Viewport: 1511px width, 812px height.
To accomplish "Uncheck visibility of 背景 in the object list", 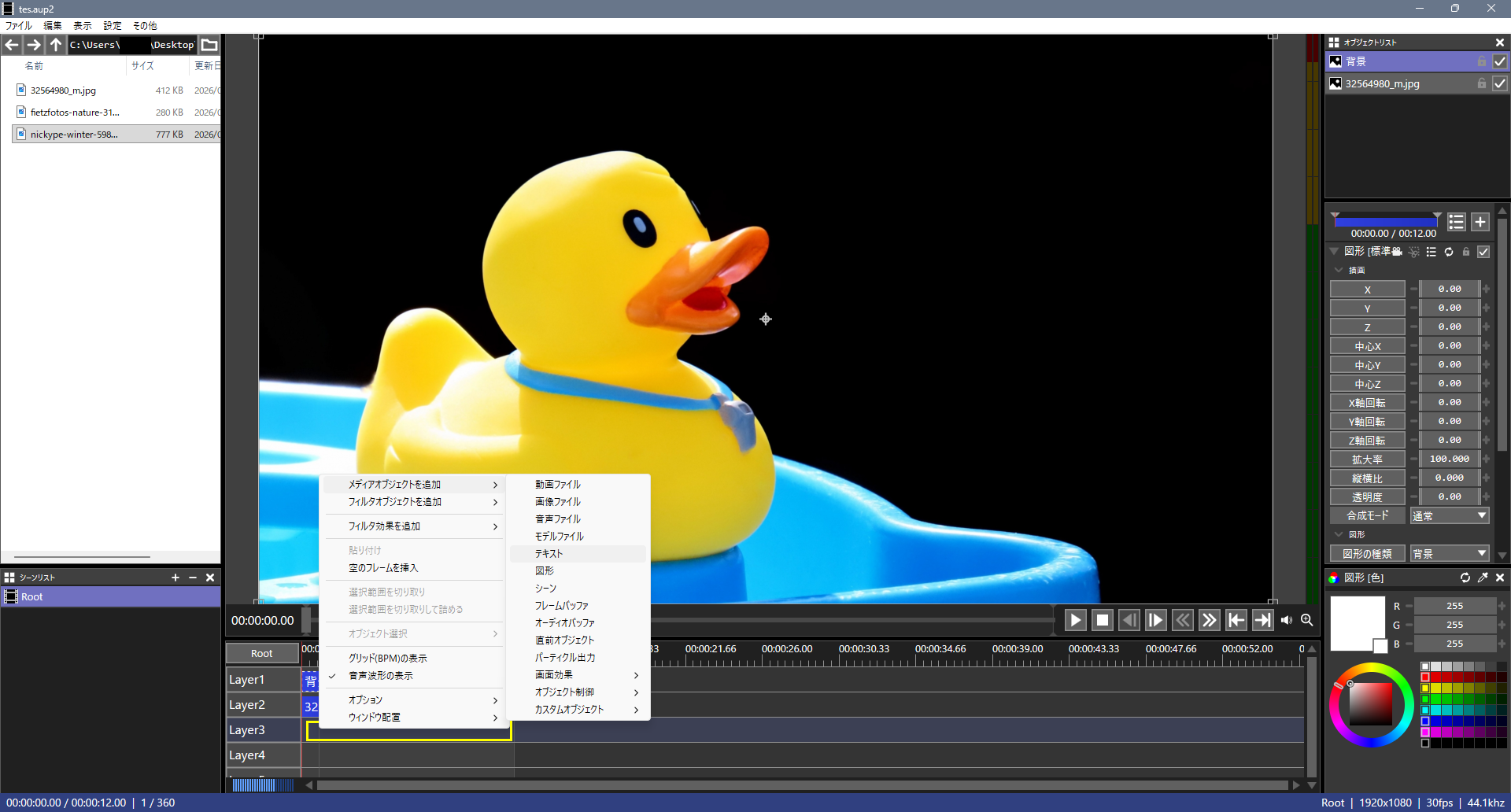I will (1500, 61).
